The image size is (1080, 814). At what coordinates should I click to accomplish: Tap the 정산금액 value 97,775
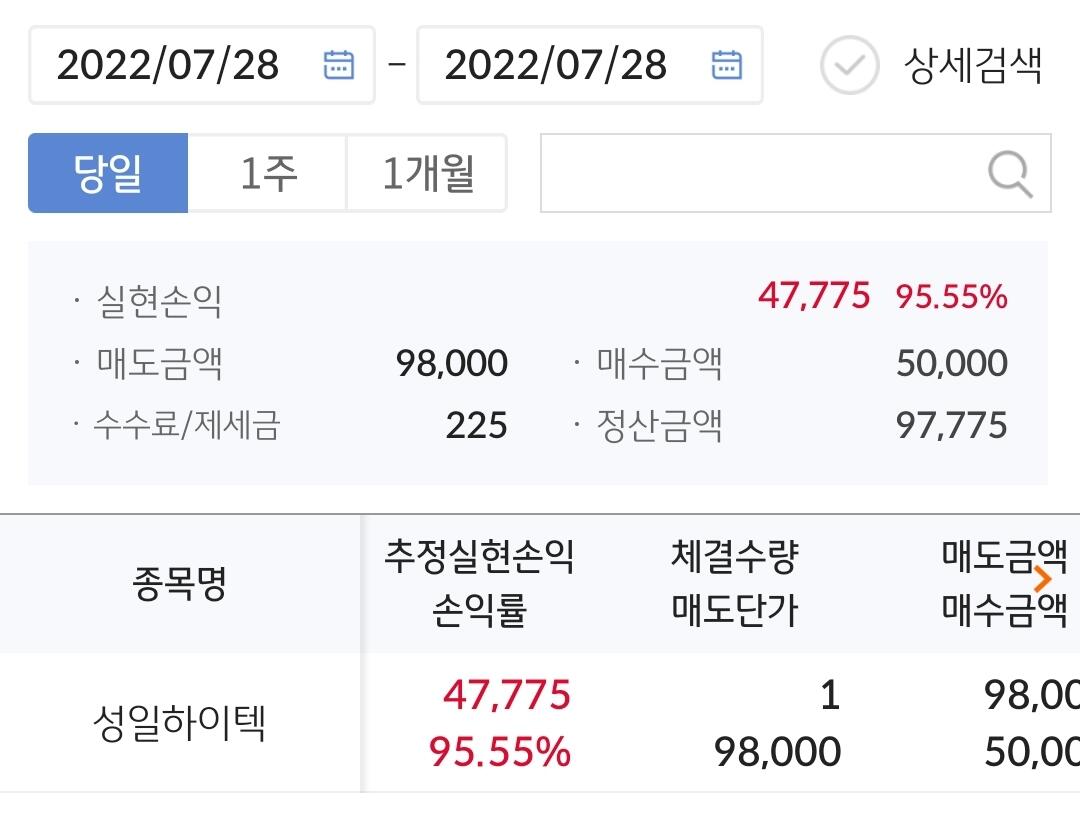point(952,425)
